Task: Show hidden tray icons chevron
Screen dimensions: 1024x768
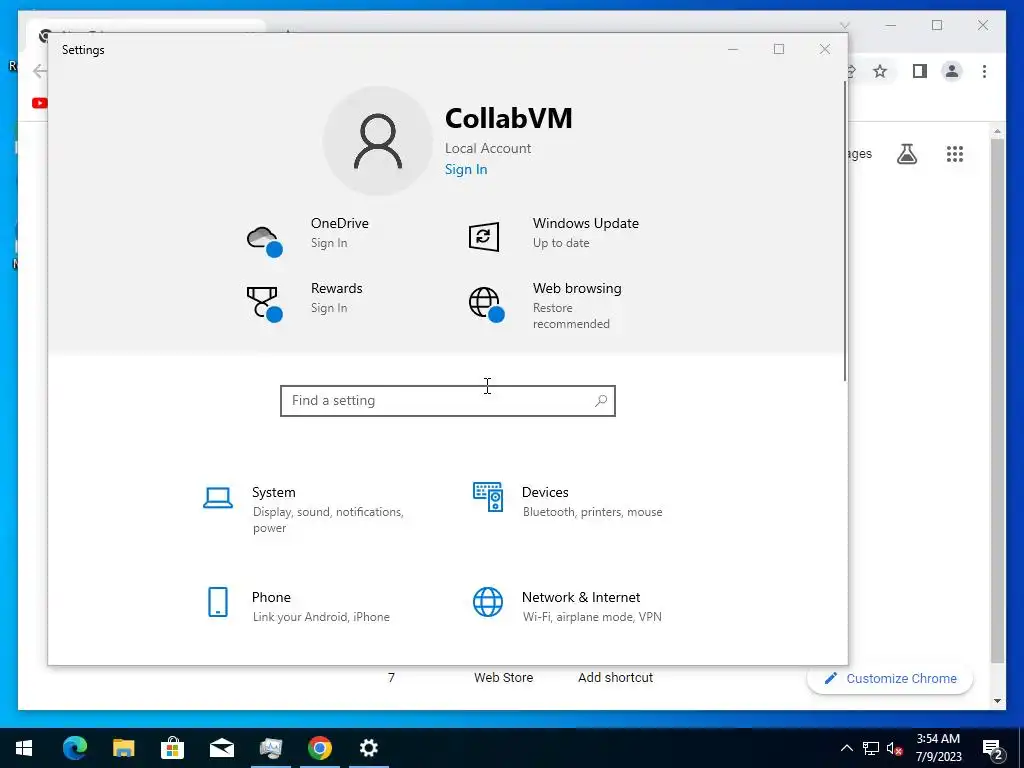Action: tap(846, 748)
